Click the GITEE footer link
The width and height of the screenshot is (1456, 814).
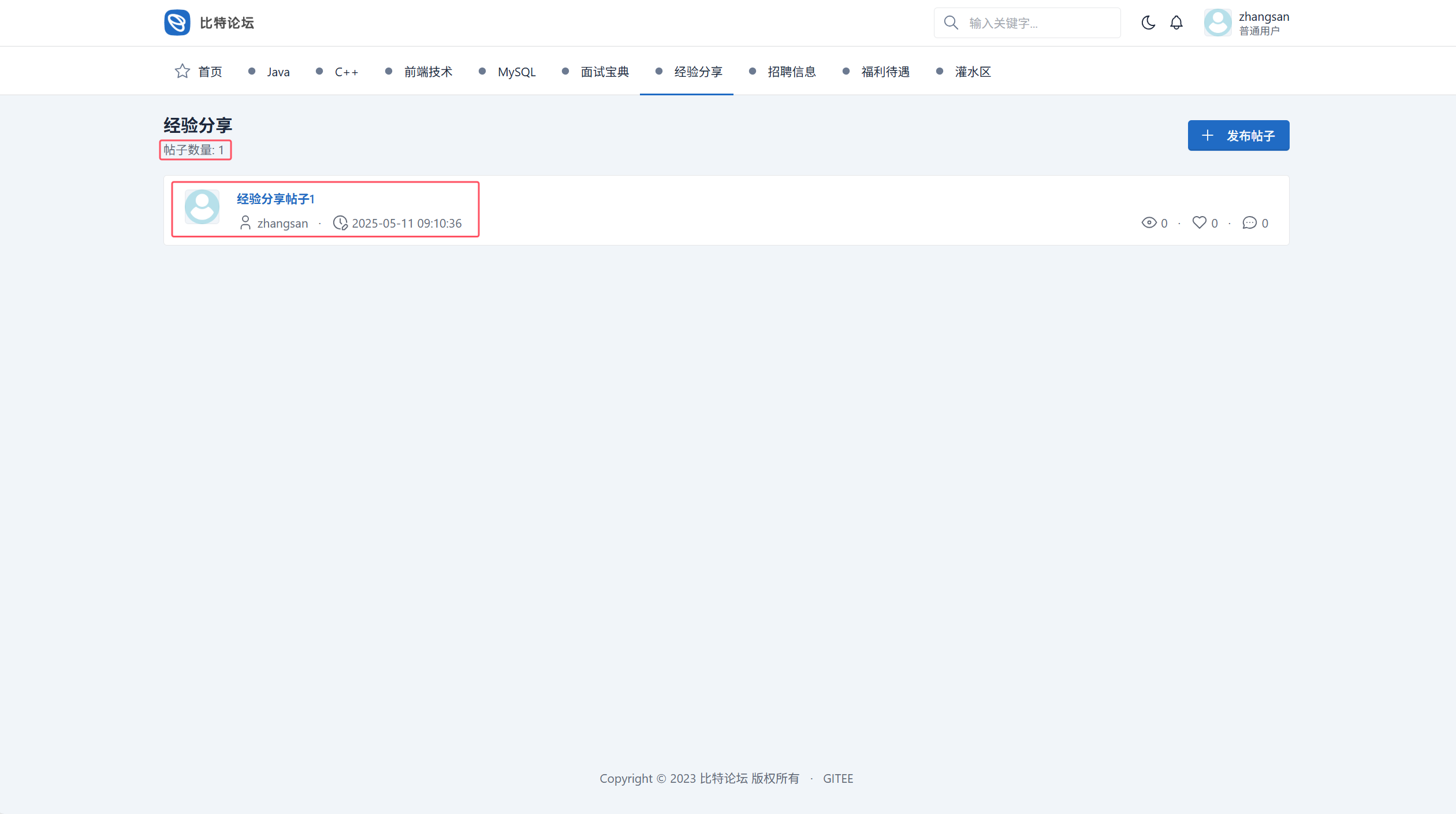pos(837,778)
